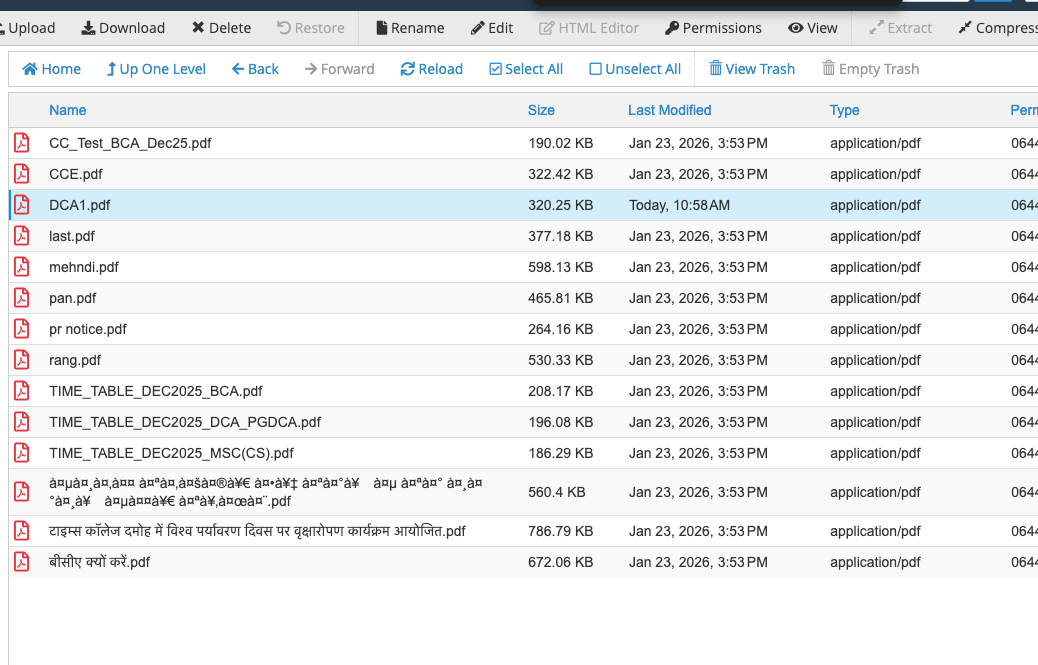The image size is (1038, 665).
Task: Sort by Size column header
Action: (x=541, y=110)
